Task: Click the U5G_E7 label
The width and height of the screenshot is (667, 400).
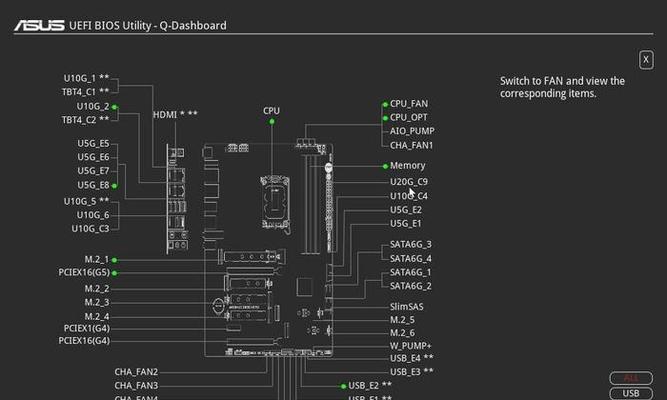Action: [x=93, y=171]
